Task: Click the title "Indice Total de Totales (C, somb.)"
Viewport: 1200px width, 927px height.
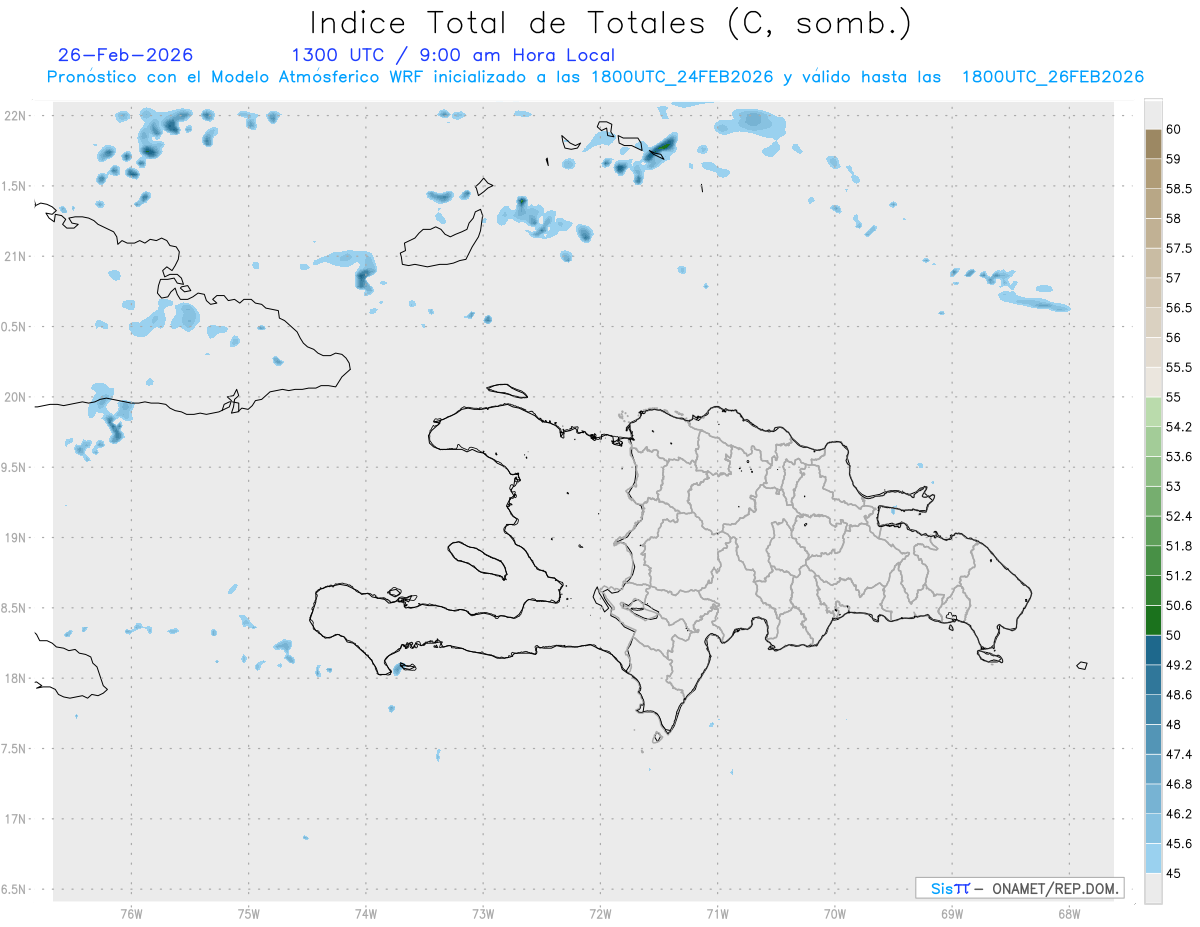Action: pos(610,22)
